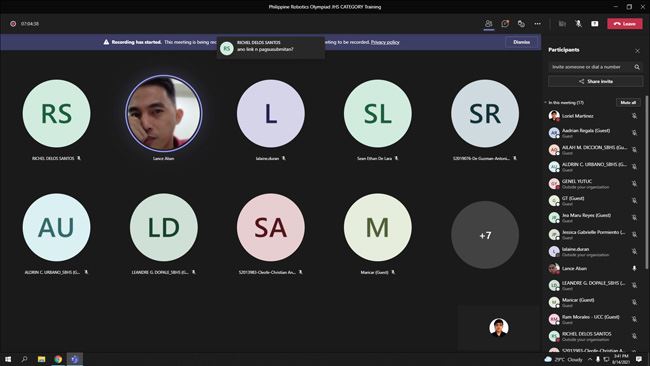The image size is (650, 366).
Task: Select GENEL YUTUC in participants list
Action: (x=594, y=184)
